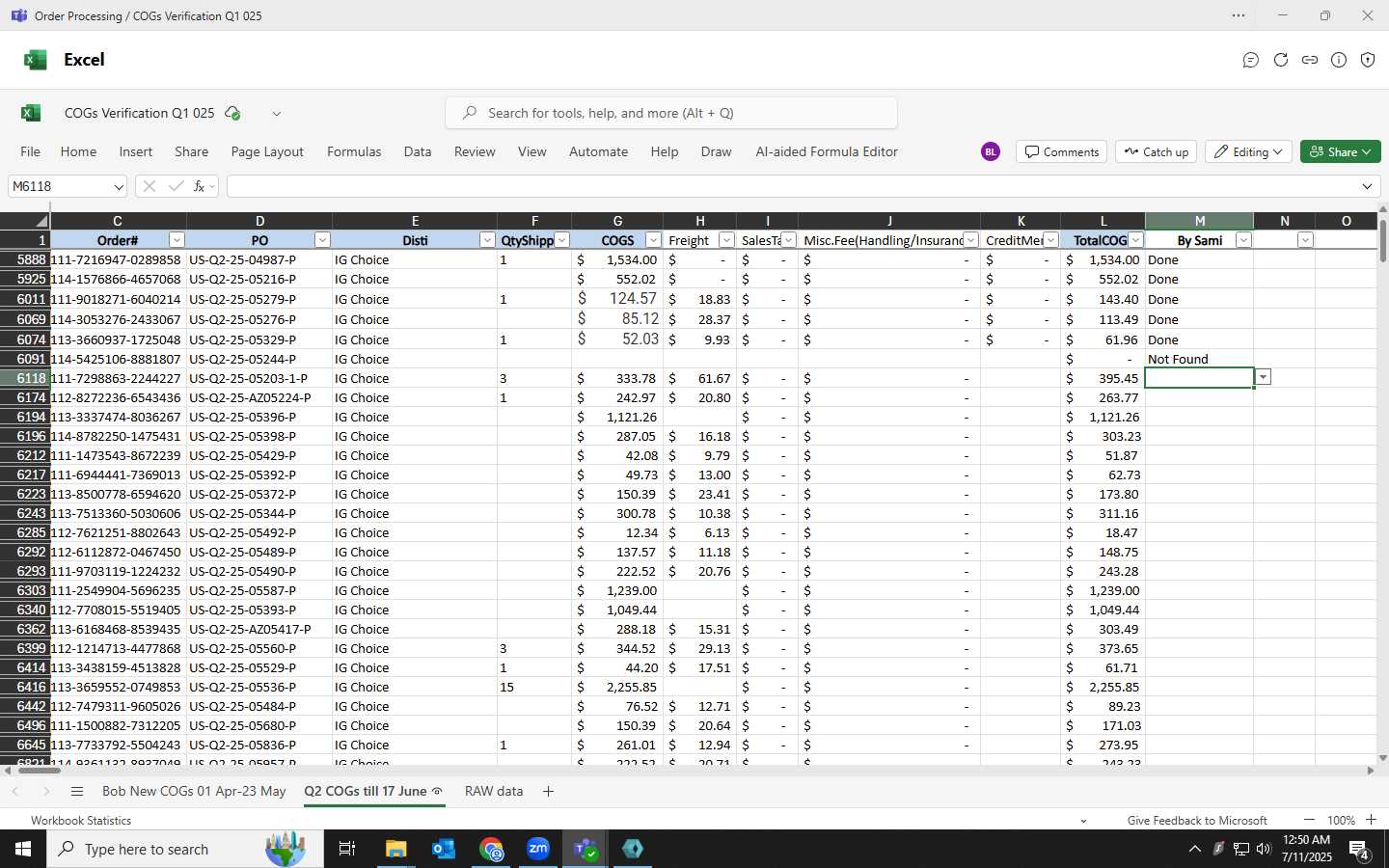Open the Data ribbon tab
The height and width of the screenshot is (868, 1389).
pos(418,151)
